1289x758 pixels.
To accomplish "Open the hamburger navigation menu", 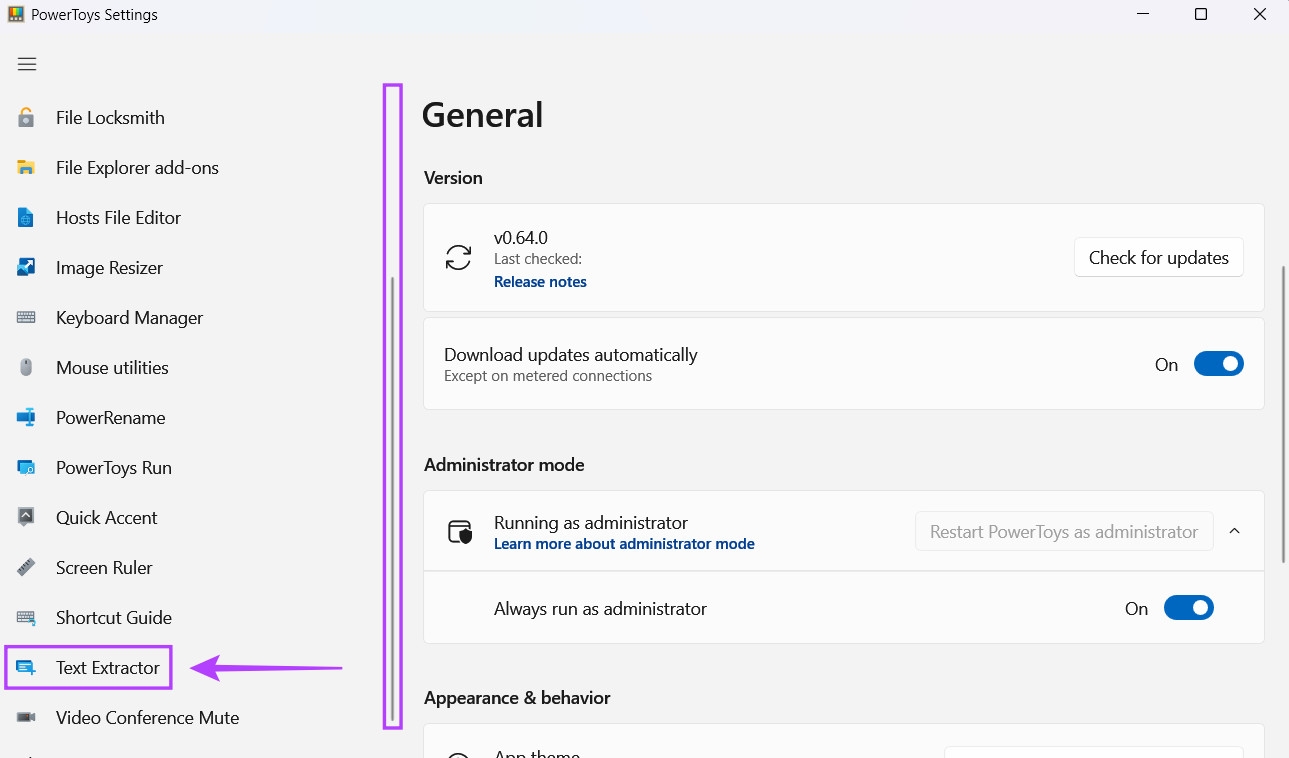I will (27, 64).
